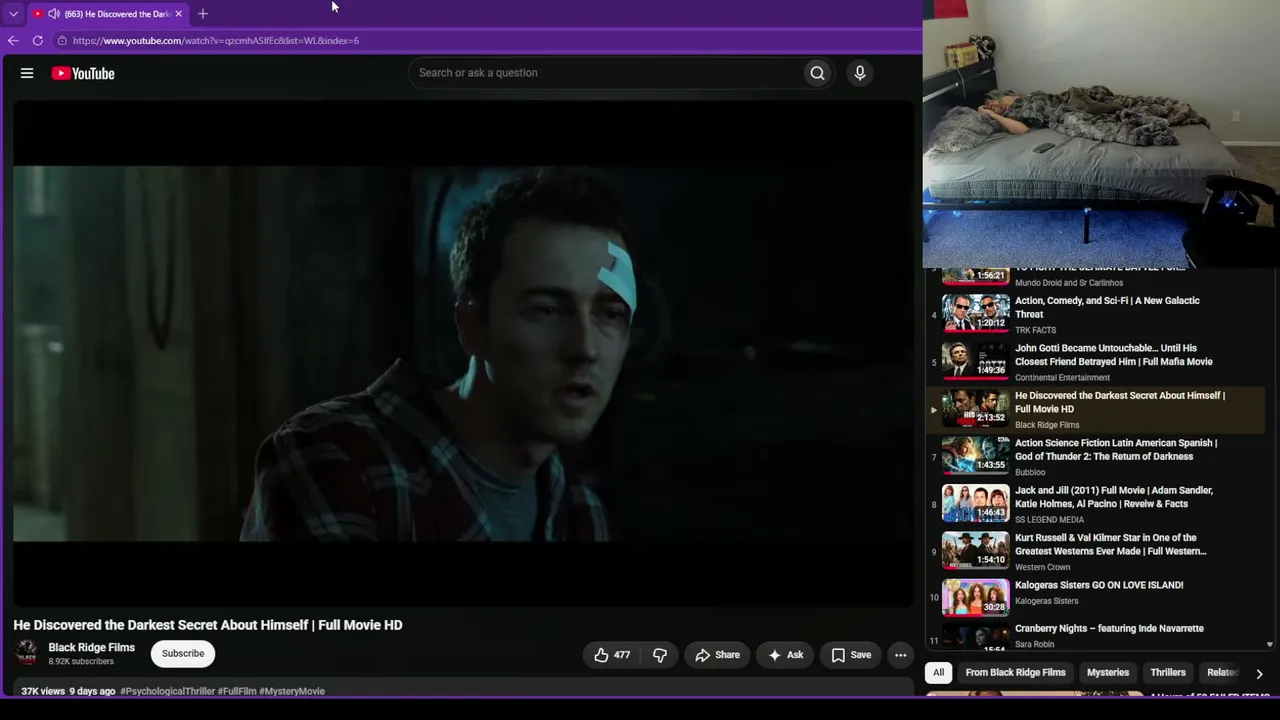Open thumbnail of A New Galactic Threat video
The height and width of the screenshot is (720, 1280).
point(976,314)
